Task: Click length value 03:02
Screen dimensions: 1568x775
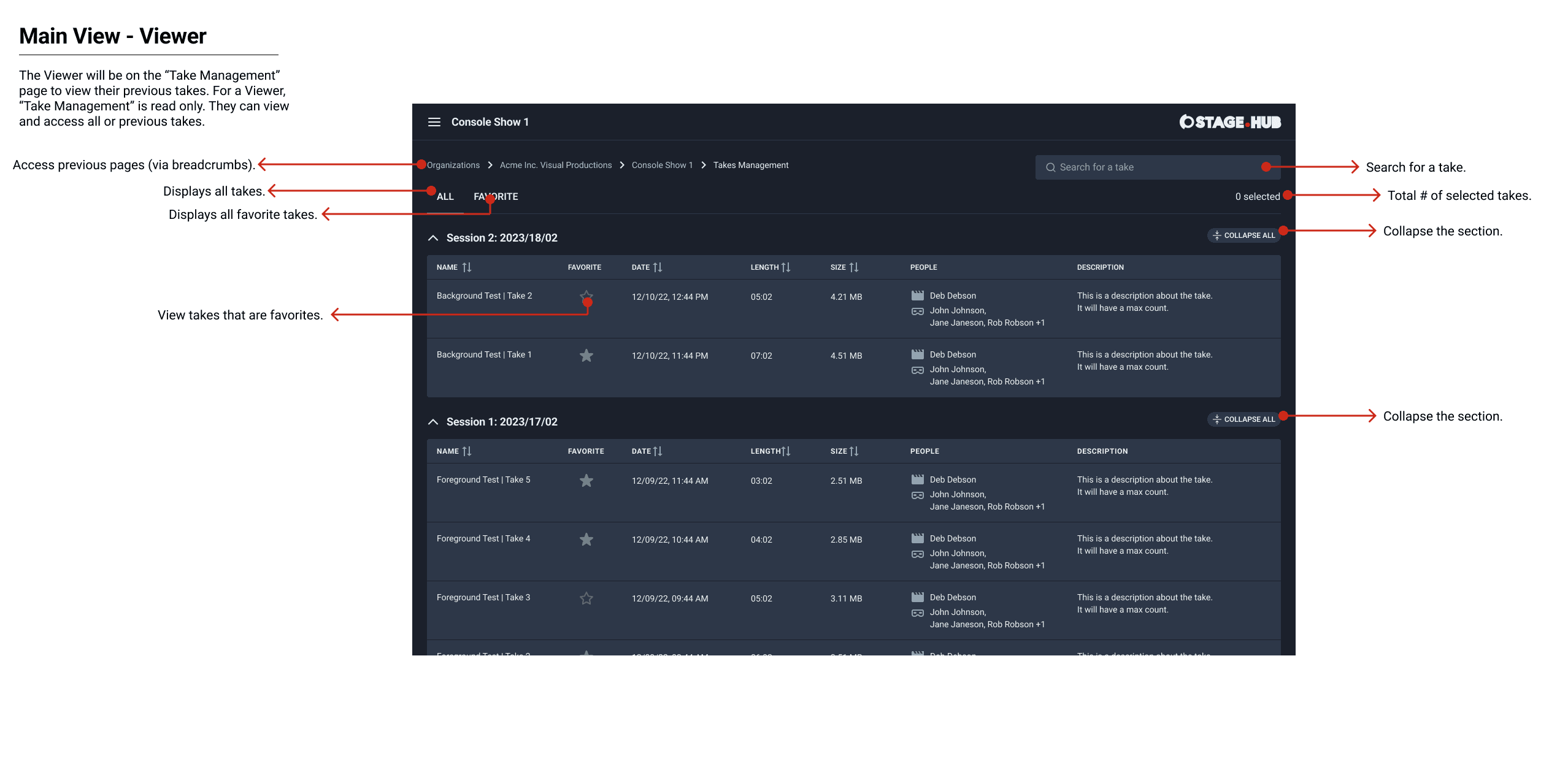Action: click(761, 481)
